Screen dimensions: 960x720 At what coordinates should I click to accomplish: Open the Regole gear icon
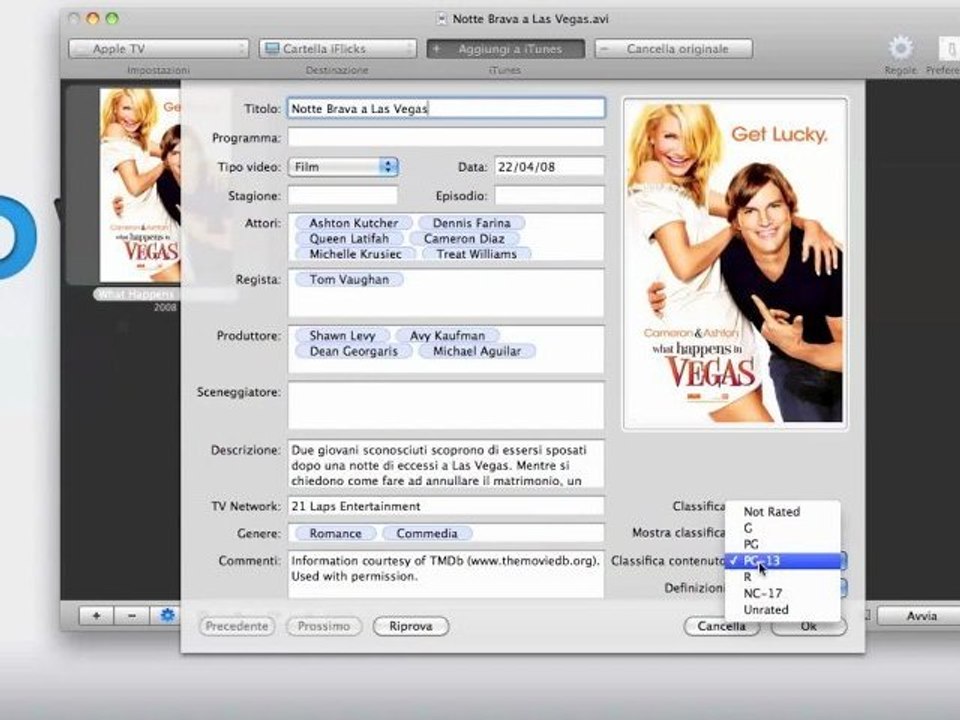(x=900, y=48)
